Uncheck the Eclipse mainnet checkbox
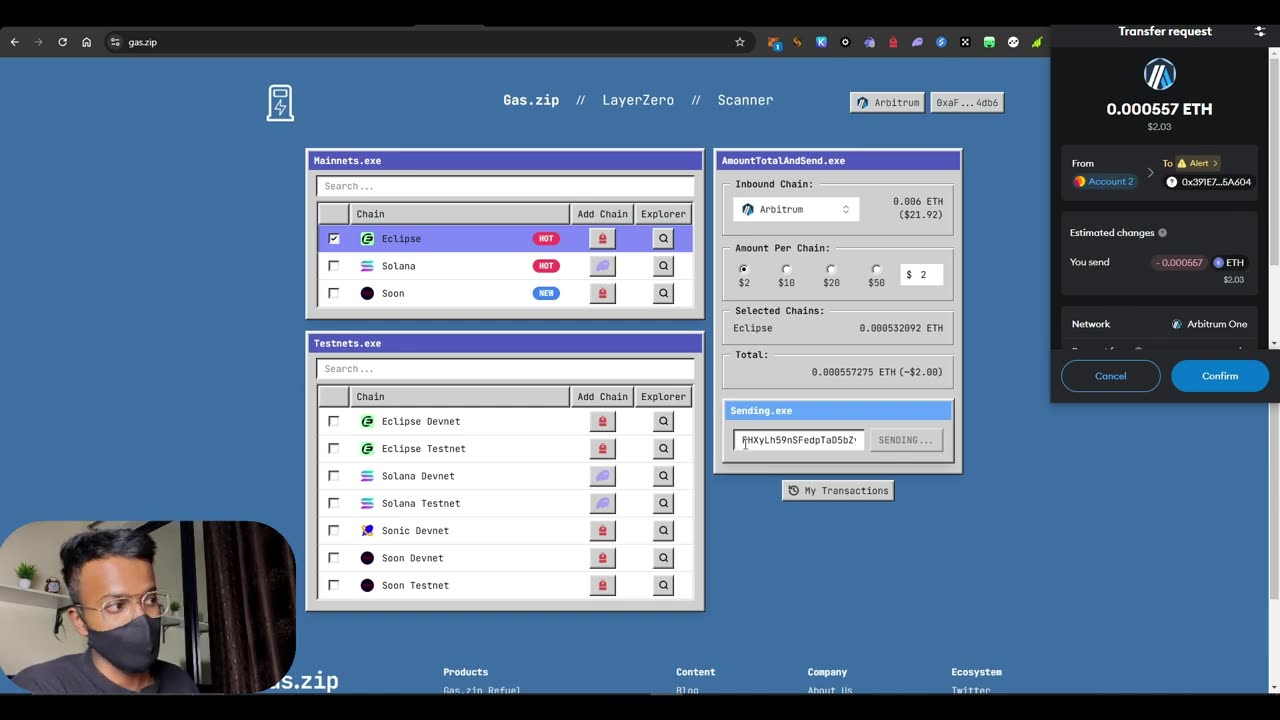The height and width of the screenshot is (720, 1280). click(x=334, y=239)
